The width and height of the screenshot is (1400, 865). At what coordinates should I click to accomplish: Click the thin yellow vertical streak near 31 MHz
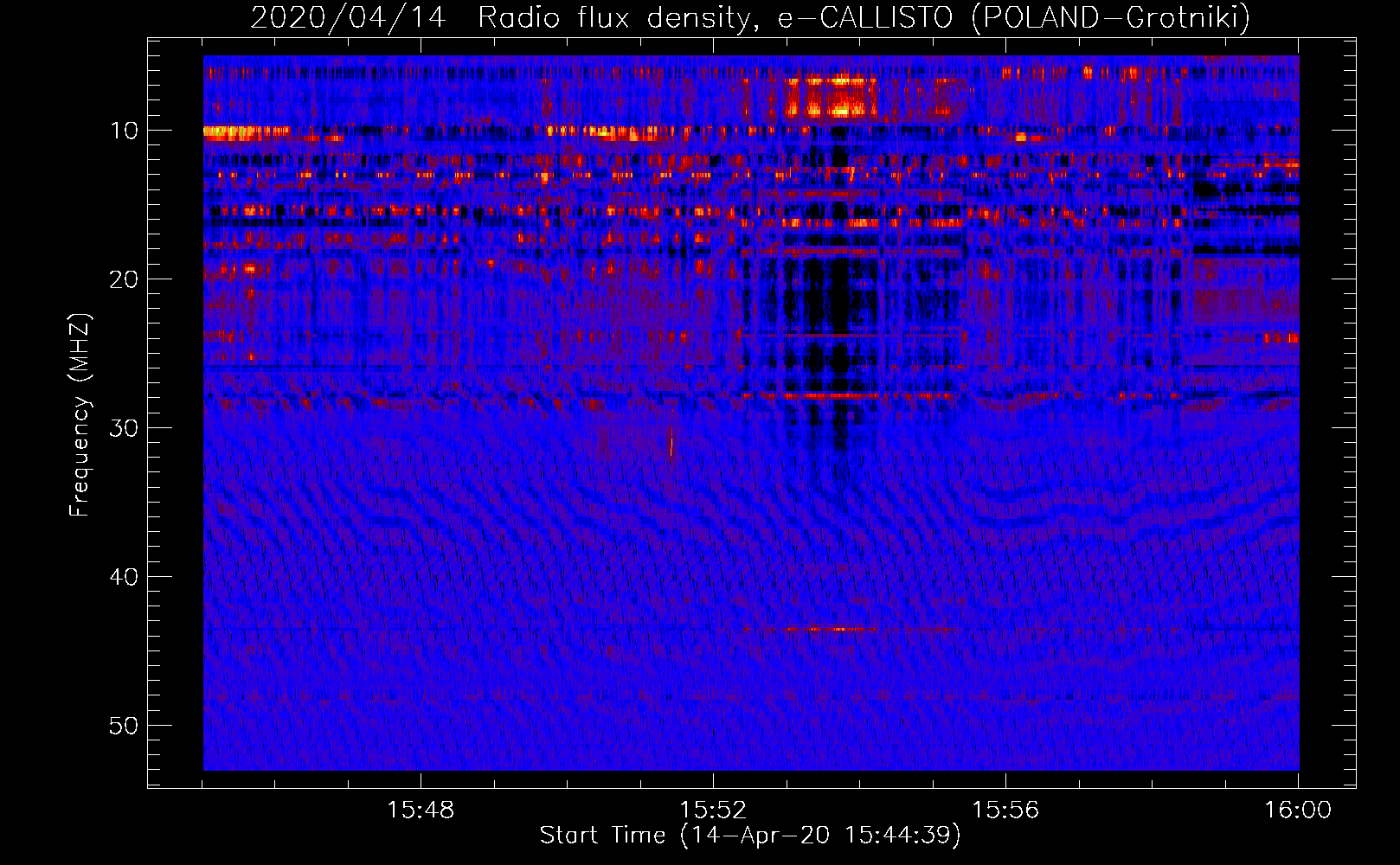(671, 441)
